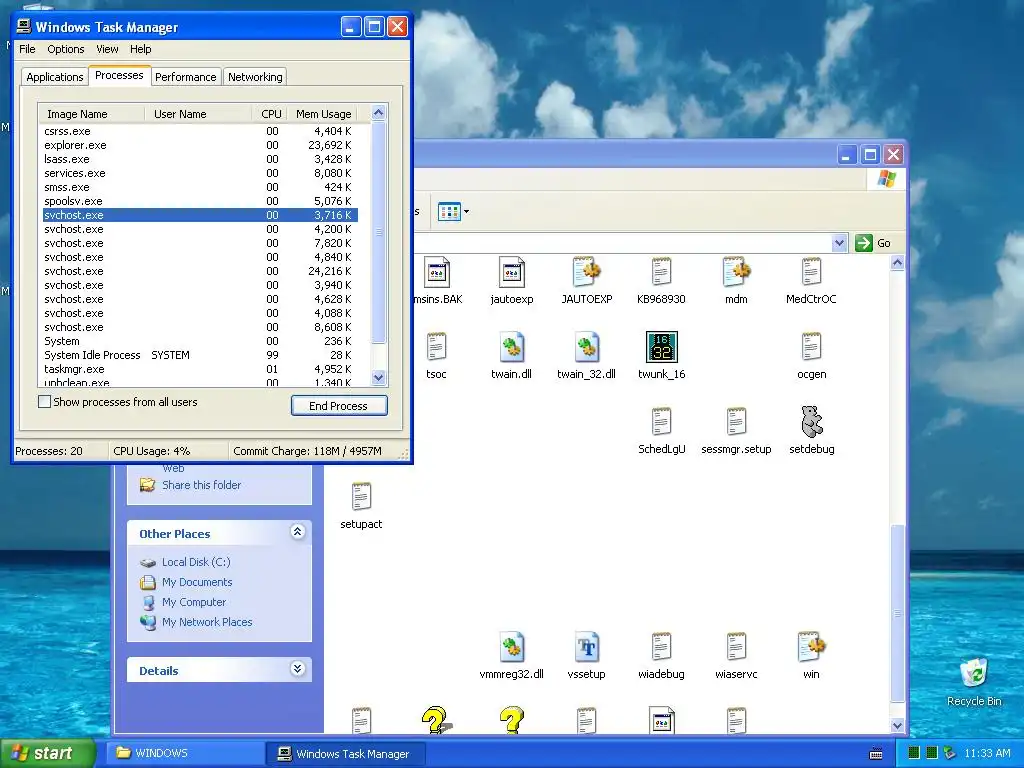This screenshot has width=1024, height=768.
Task: Select csrss.exe process row
Action: (x=200, y=131)
